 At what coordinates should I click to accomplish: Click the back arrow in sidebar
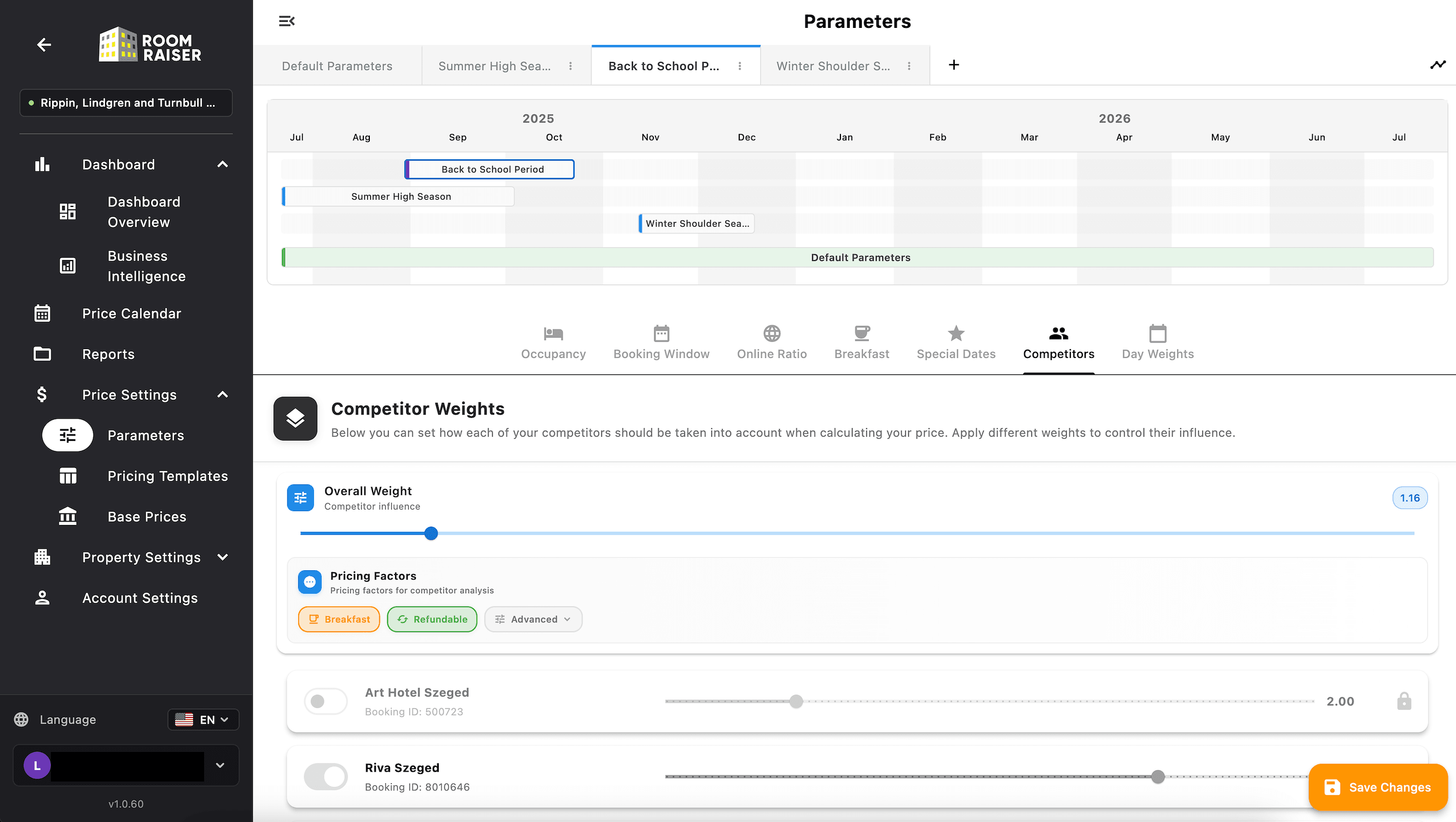pyautogui.click(x=44, y=45)
